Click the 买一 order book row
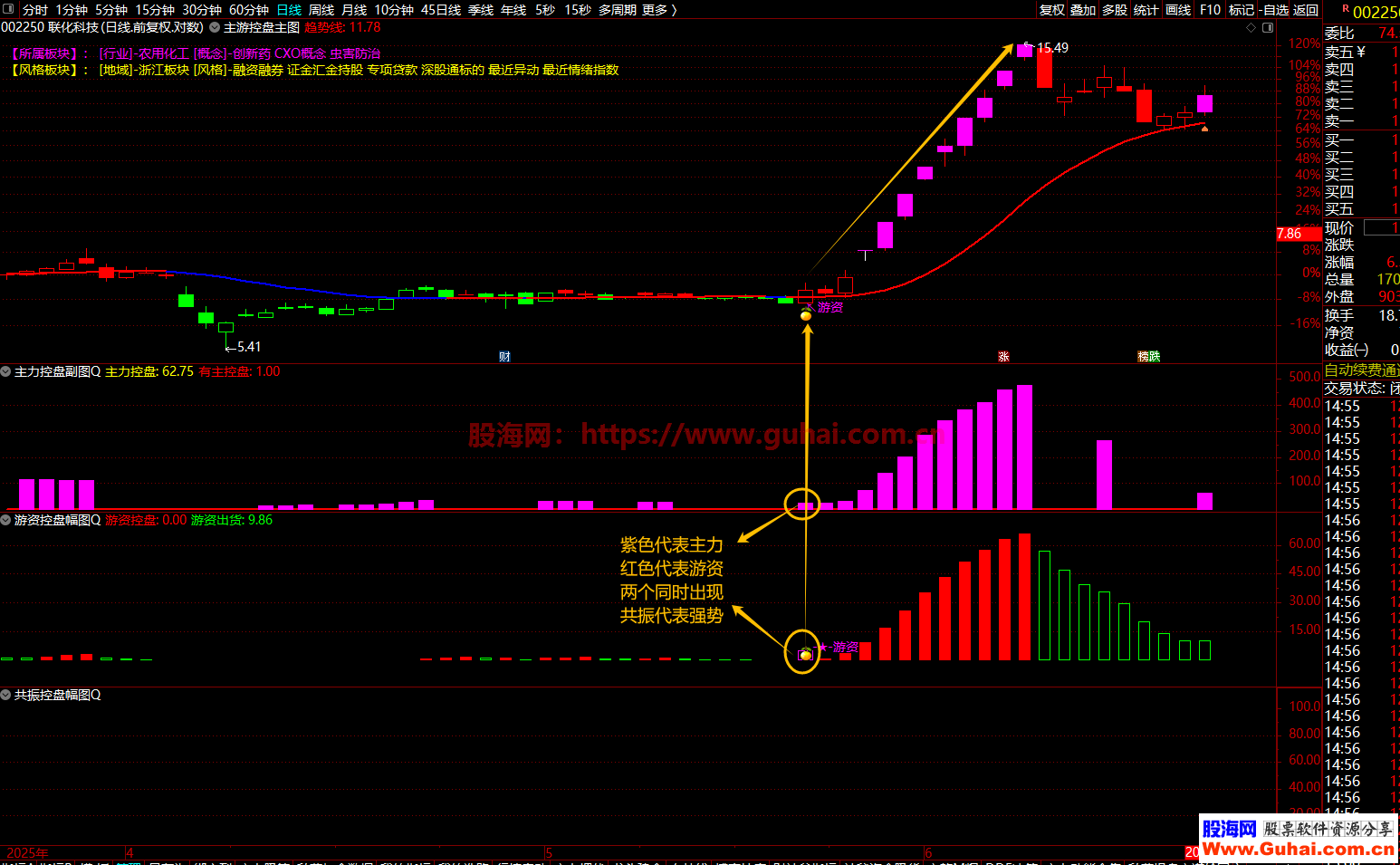Screen dimensions: 1400x865 [1362, 139]
